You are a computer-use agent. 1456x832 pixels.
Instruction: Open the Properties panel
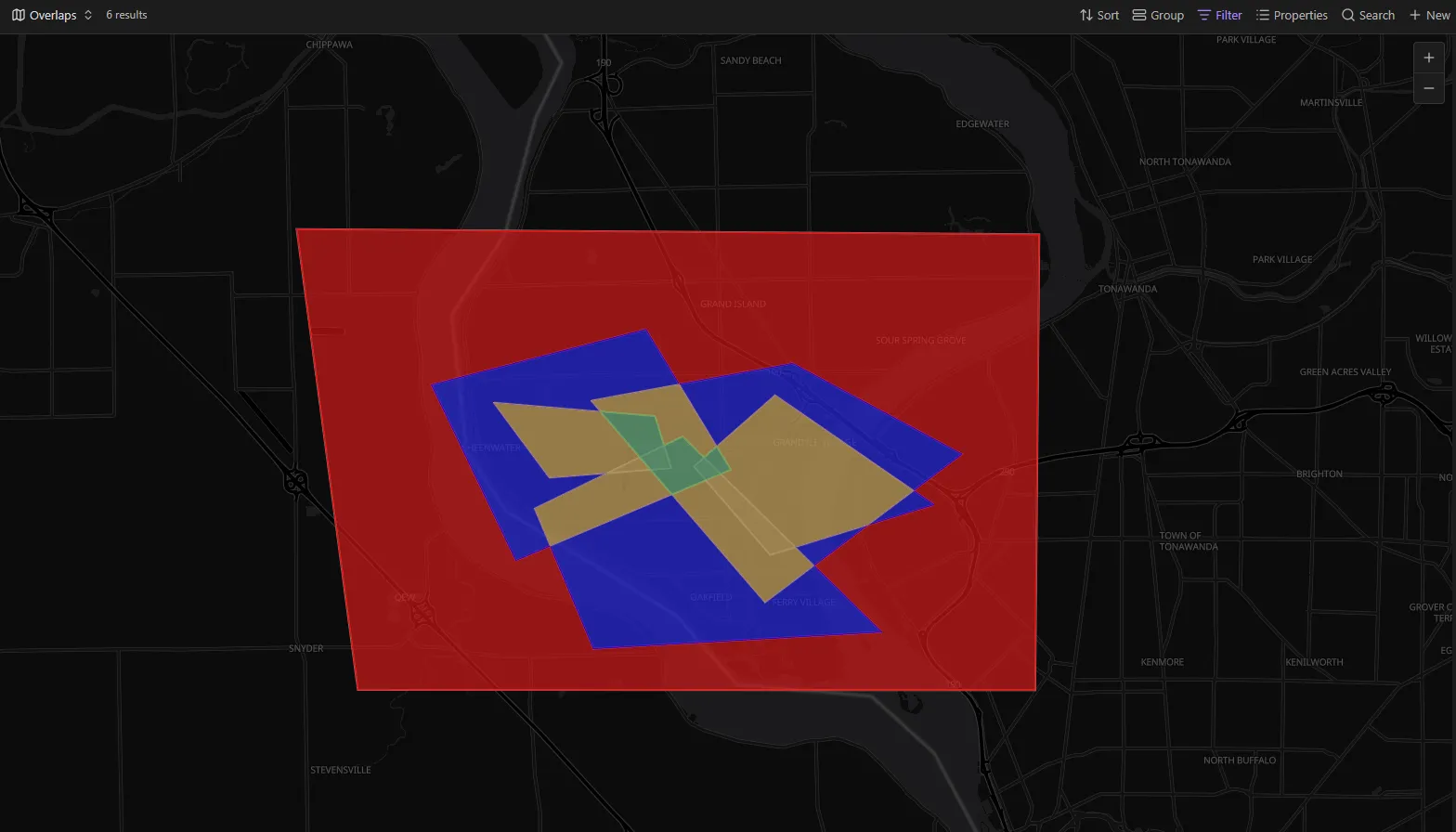[1292, 15]
